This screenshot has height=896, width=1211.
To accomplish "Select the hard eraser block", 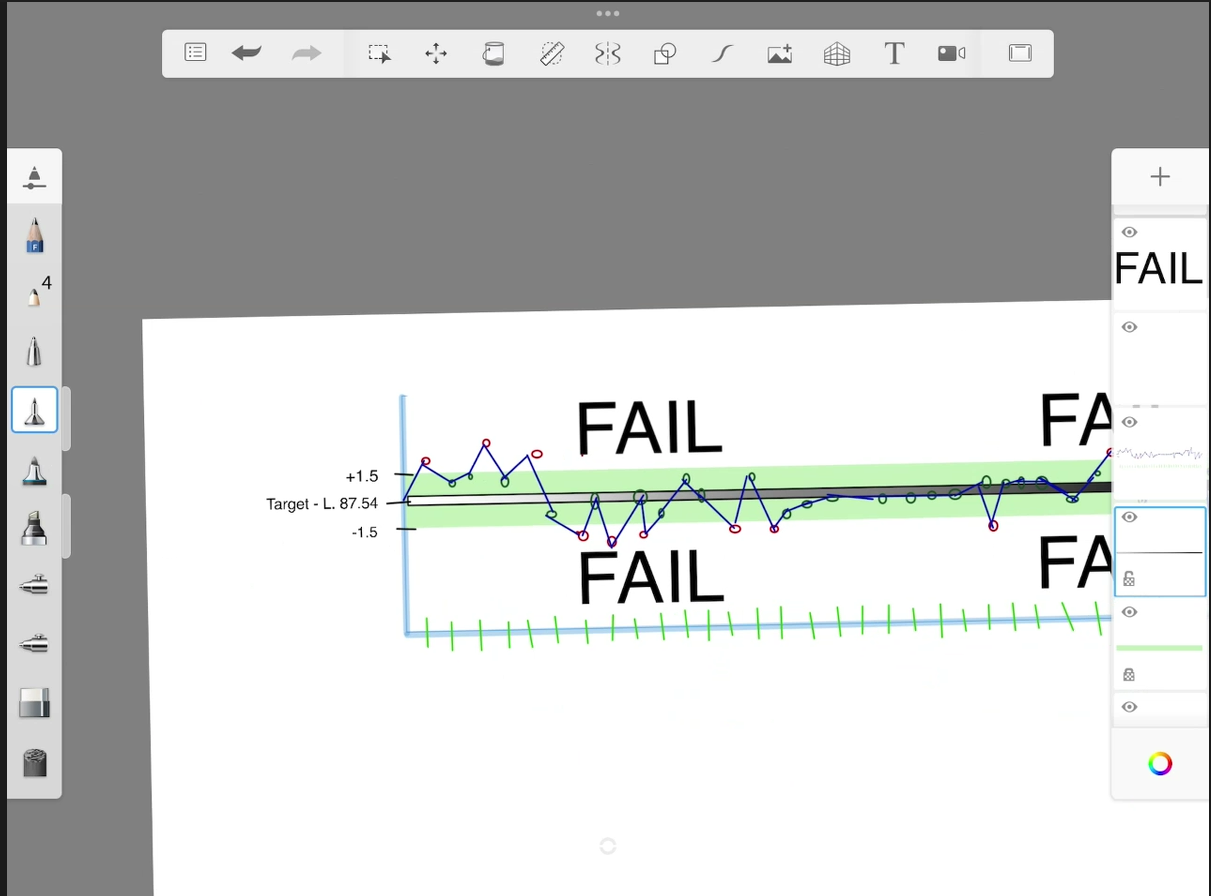I will pyautogui.click(x=35, y=703).
